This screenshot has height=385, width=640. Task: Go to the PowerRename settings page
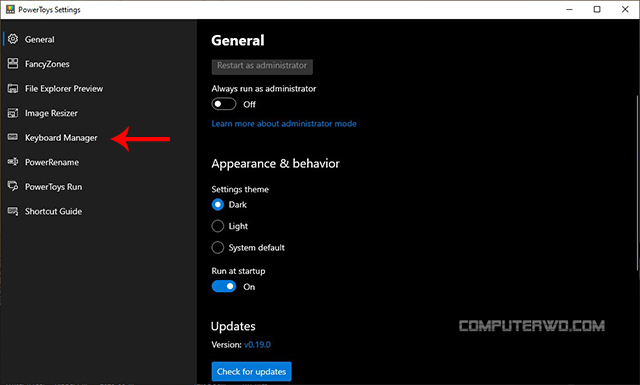tap(52, 162)
